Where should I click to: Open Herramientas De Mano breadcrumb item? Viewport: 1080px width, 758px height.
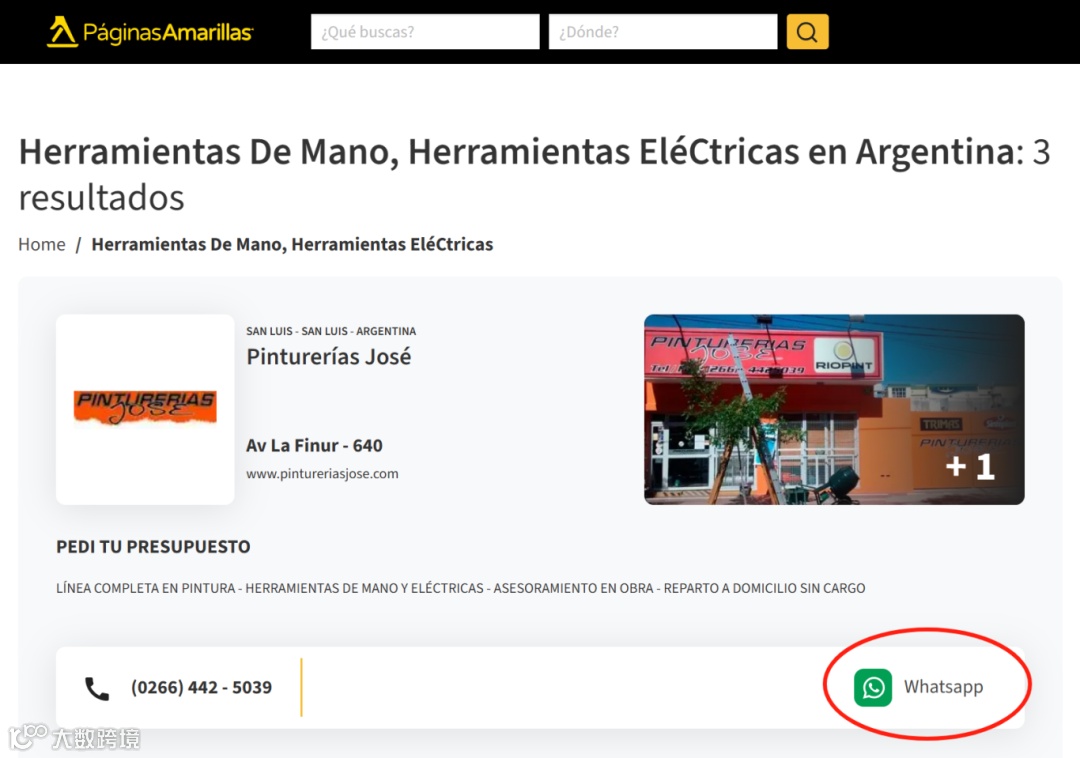point(292,244)
